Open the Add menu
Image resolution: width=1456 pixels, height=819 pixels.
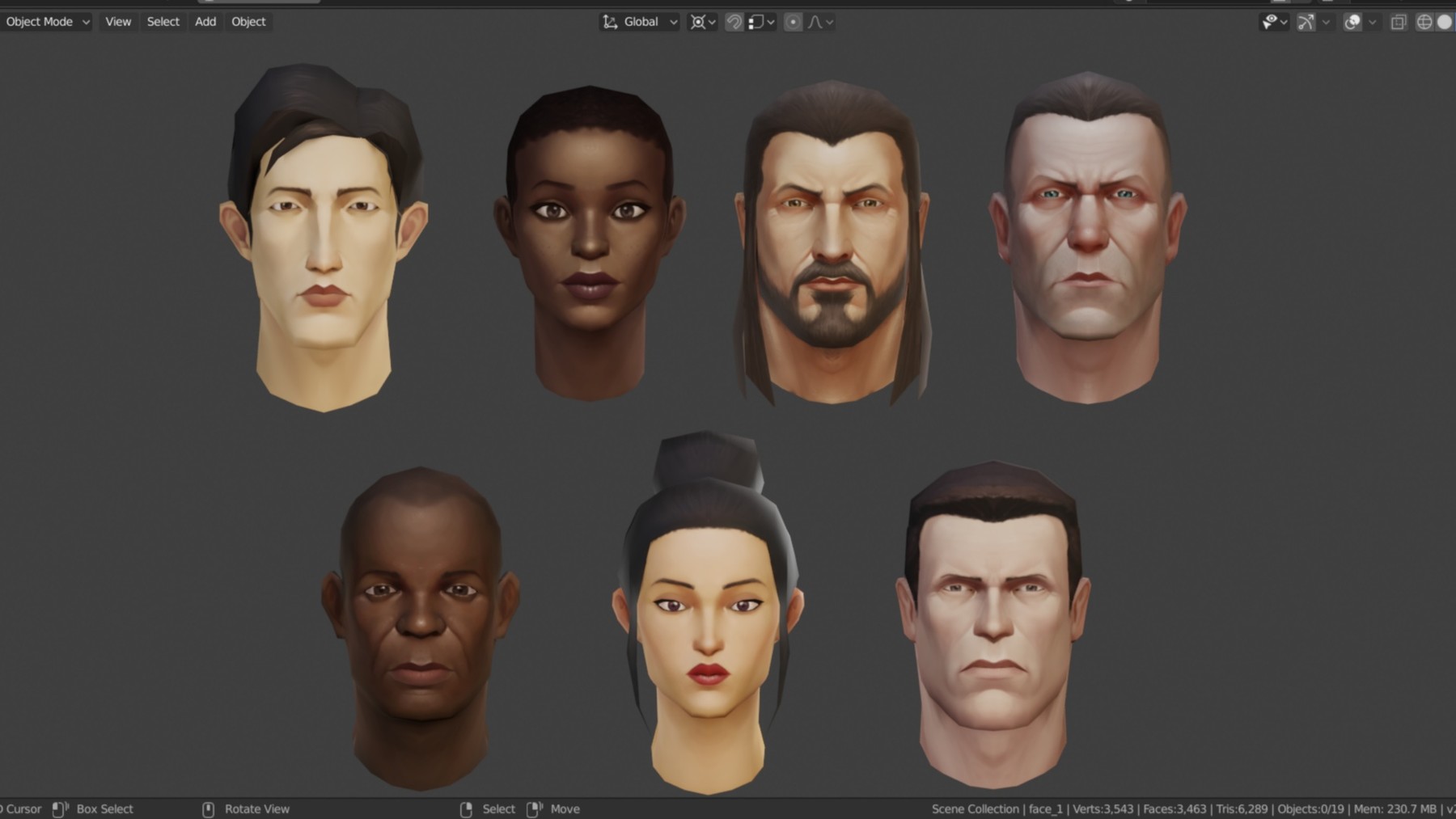[205, 22]
